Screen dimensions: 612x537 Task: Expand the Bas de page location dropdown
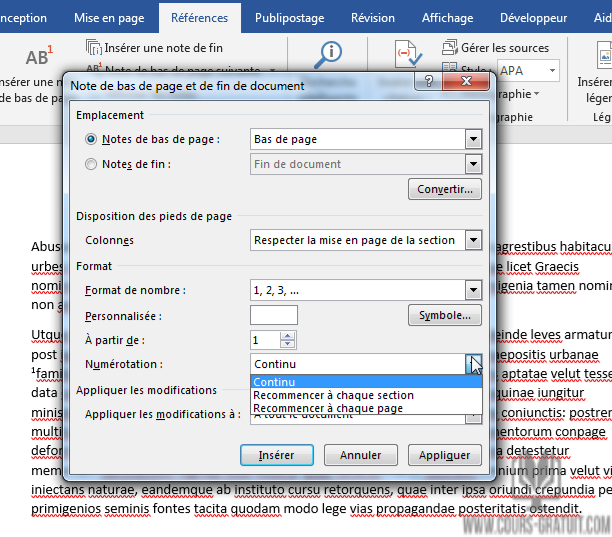tap(473, 140)
